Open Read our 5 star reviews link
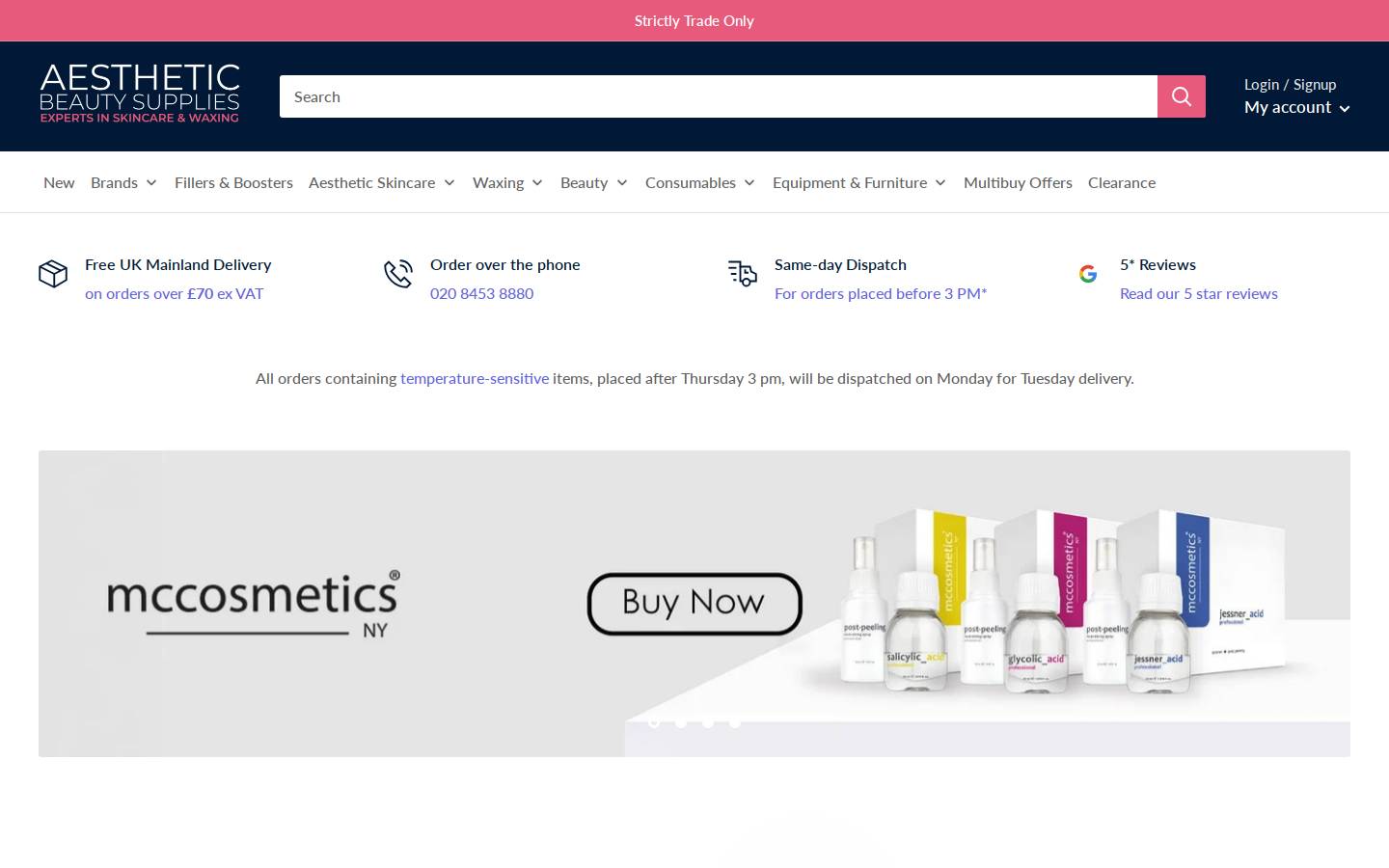The image size is (1389, 868). [1198, 293]
